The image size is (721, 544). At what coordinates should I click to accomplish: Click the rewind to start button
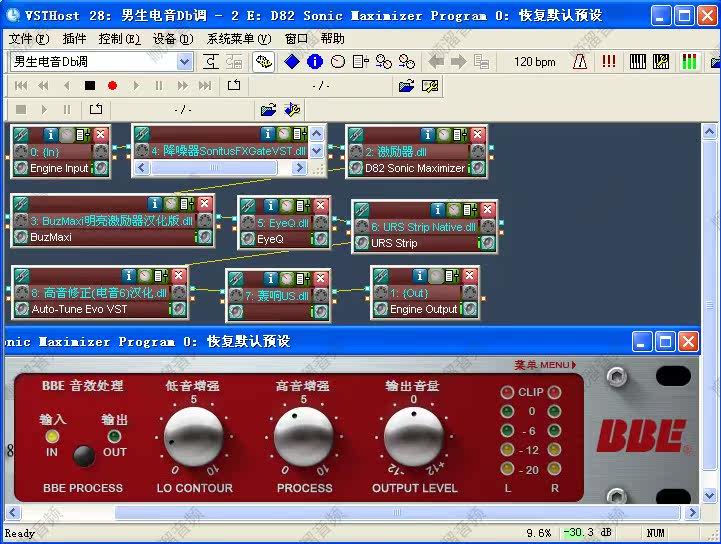(21, 86)
